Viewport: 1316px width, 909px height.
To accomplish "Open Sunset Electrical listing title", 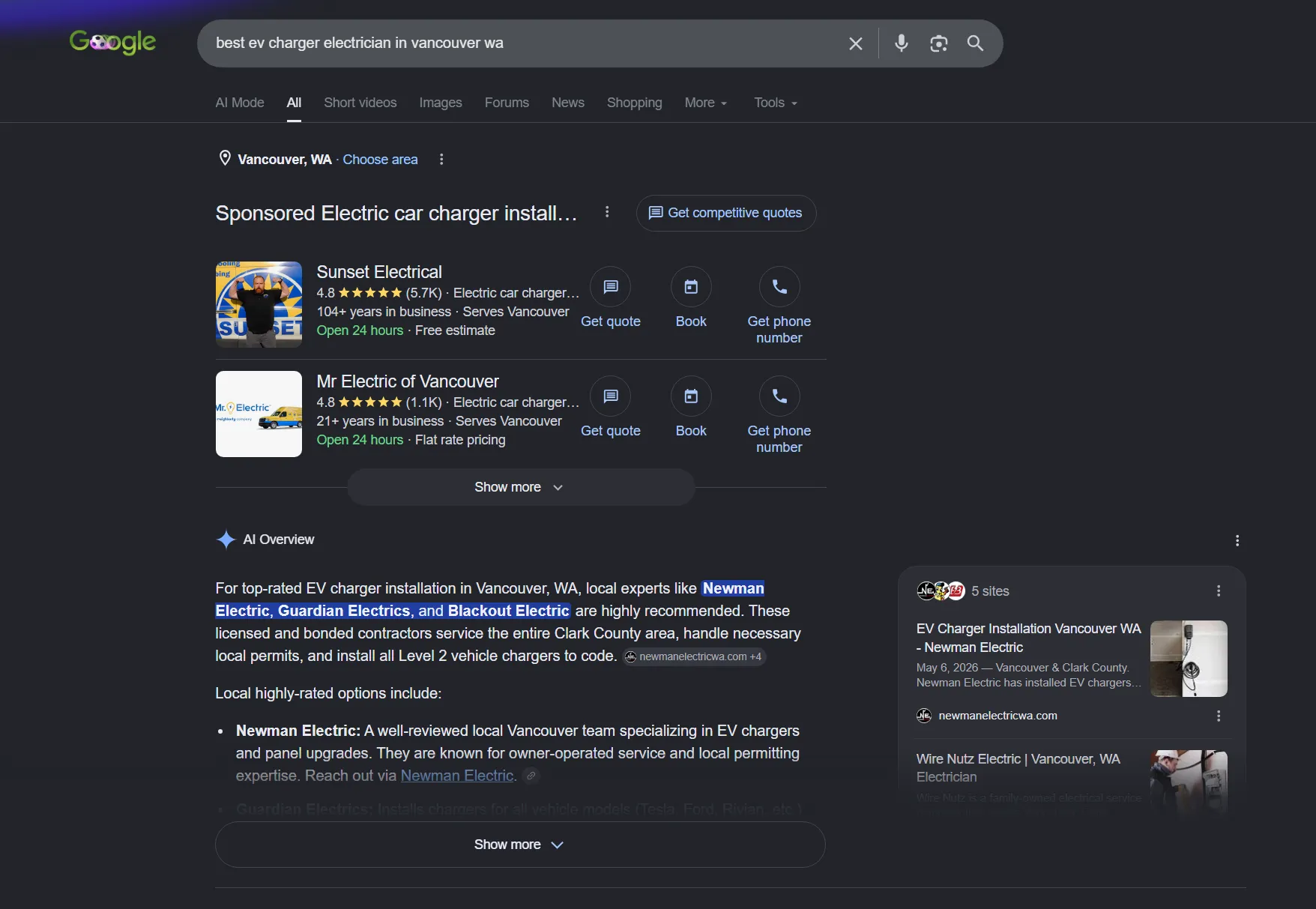I will point(379,272).
